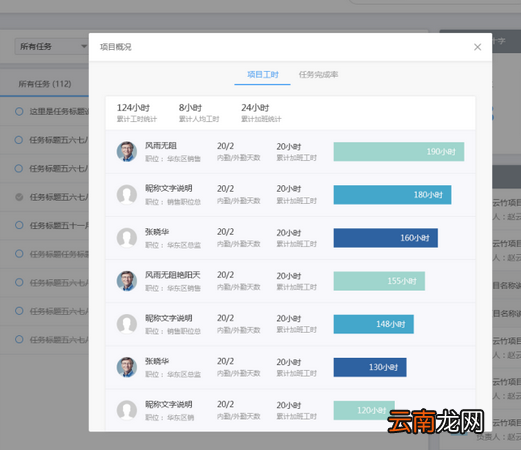Screen dimensions: 521x450
Task: Click the dark blue 160小时 bar
Action: pyautogui.click(x=386, y=238)
